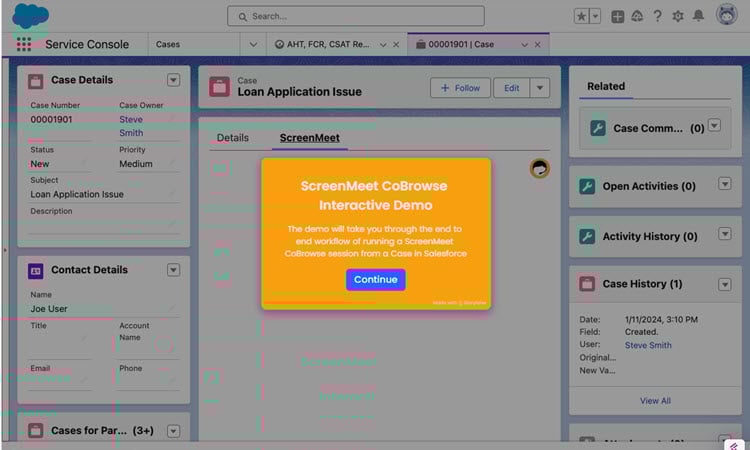Viewport: 750px width, 450px height.
Task: Collapse the Case Details panel dropdown
Action: tap(174, 80)
